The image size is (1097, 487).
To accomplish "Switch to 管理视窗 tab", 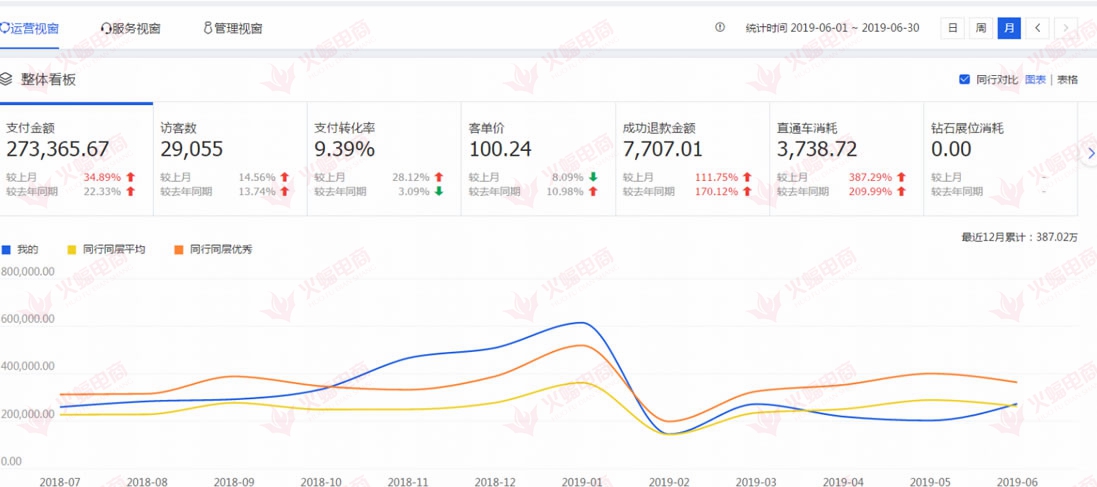I will [x=238, y=29].
